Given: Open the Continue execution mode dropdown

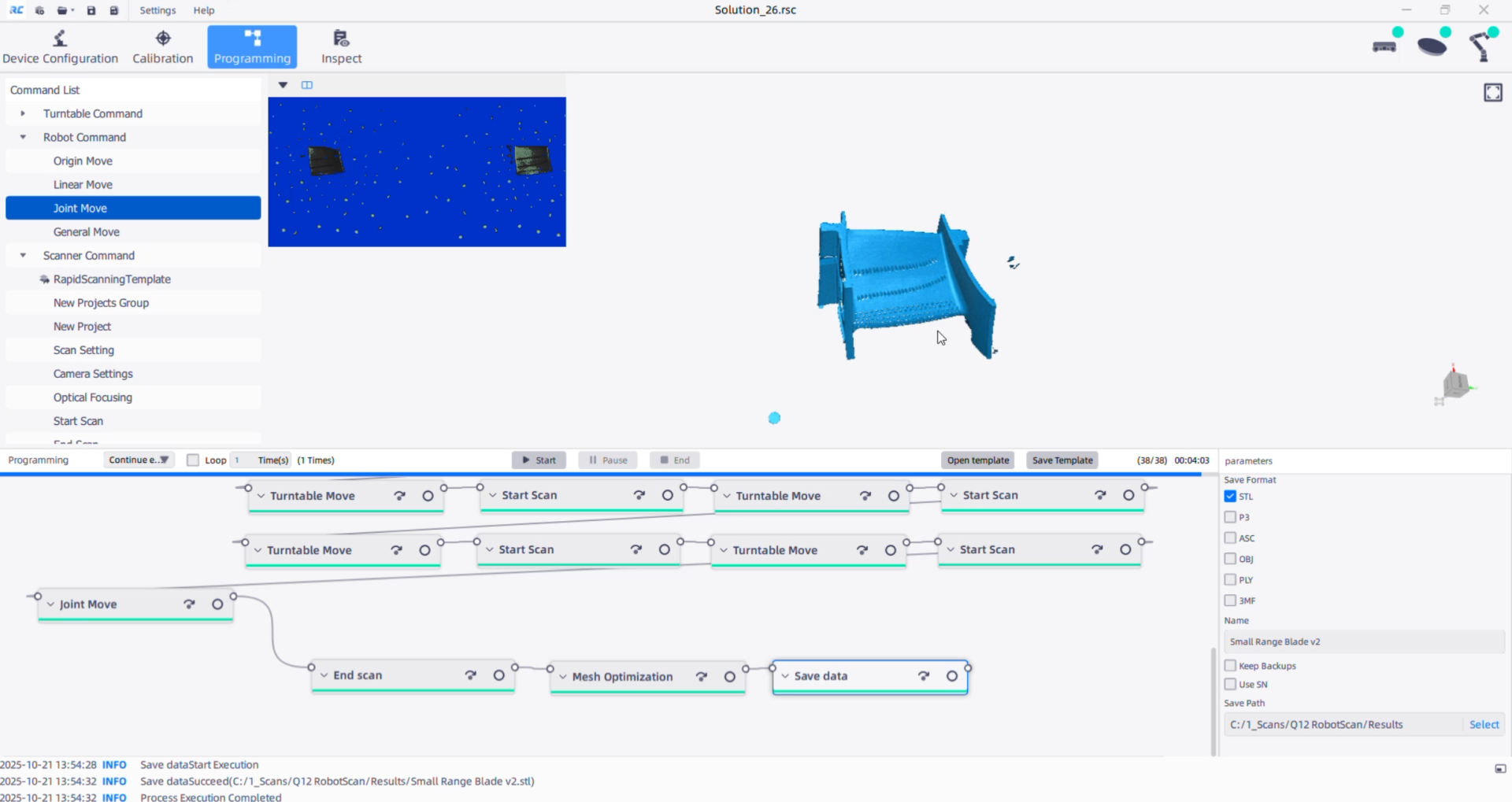Looking at the screenshot, I should (x=139, y=460).
